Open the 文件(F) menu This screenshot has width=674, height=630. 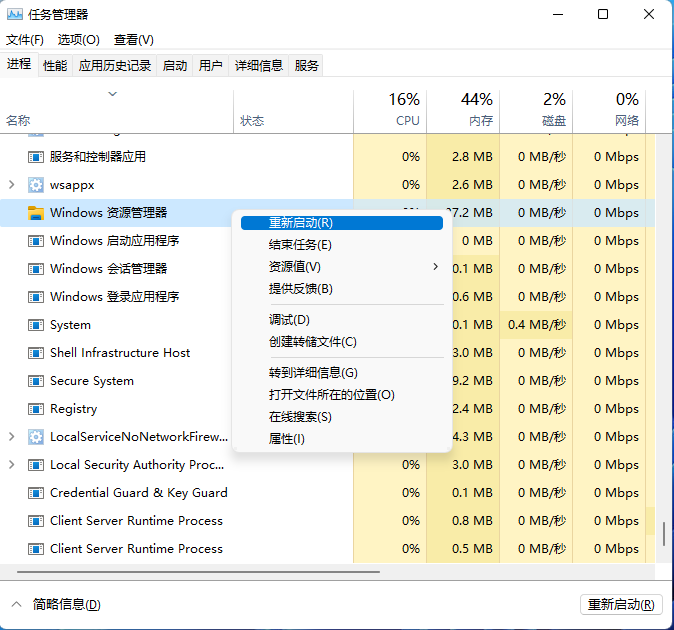click(25, 40)
